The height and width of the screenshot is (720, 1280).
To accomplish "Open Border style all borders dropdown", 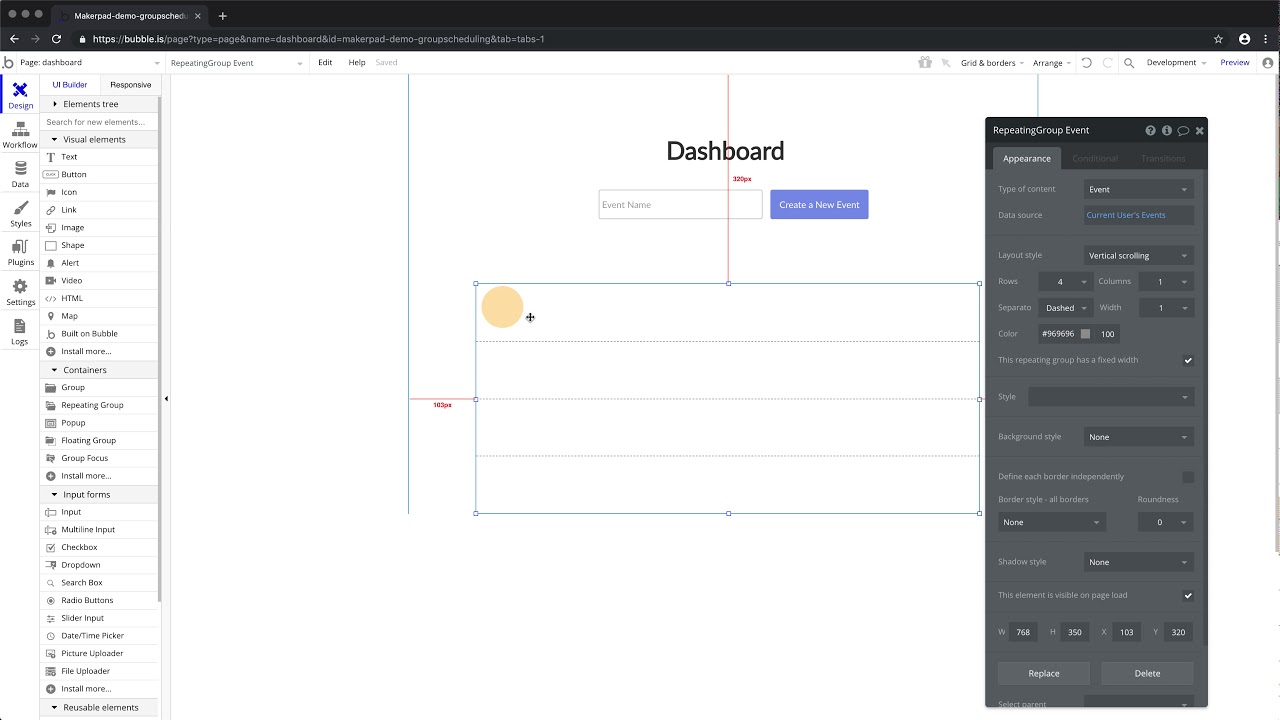I will 1051,522.
